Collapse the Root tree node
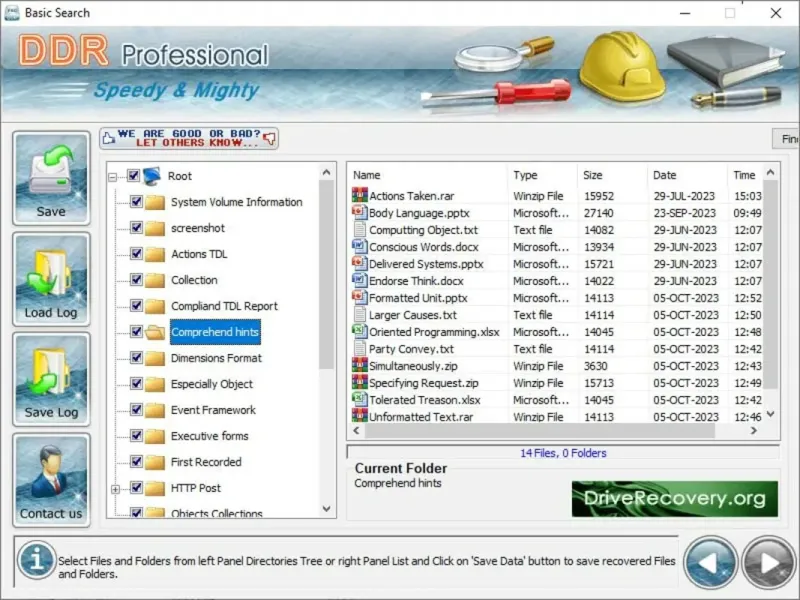Viewport: 800px width, 600px height. click(113, 177)
